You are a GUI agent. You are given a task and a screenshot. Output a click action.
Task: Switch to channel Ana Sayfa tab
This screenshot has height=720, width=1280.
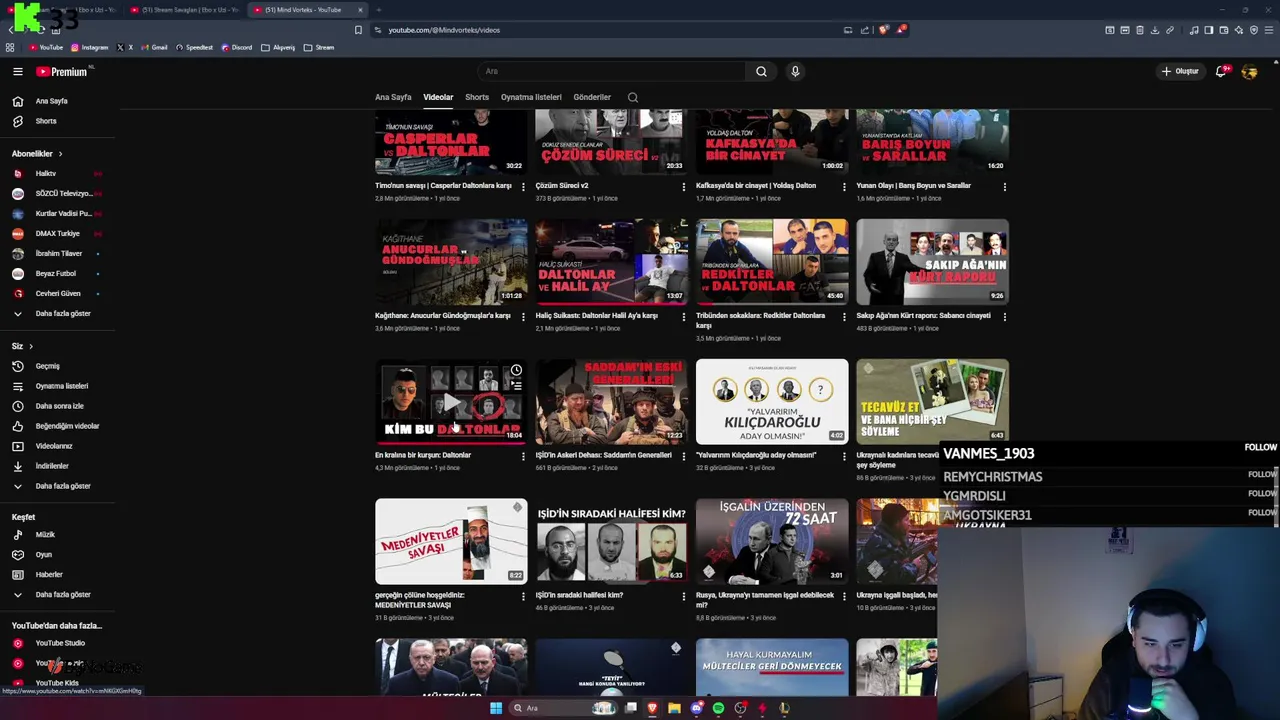(x=393, y=97)
